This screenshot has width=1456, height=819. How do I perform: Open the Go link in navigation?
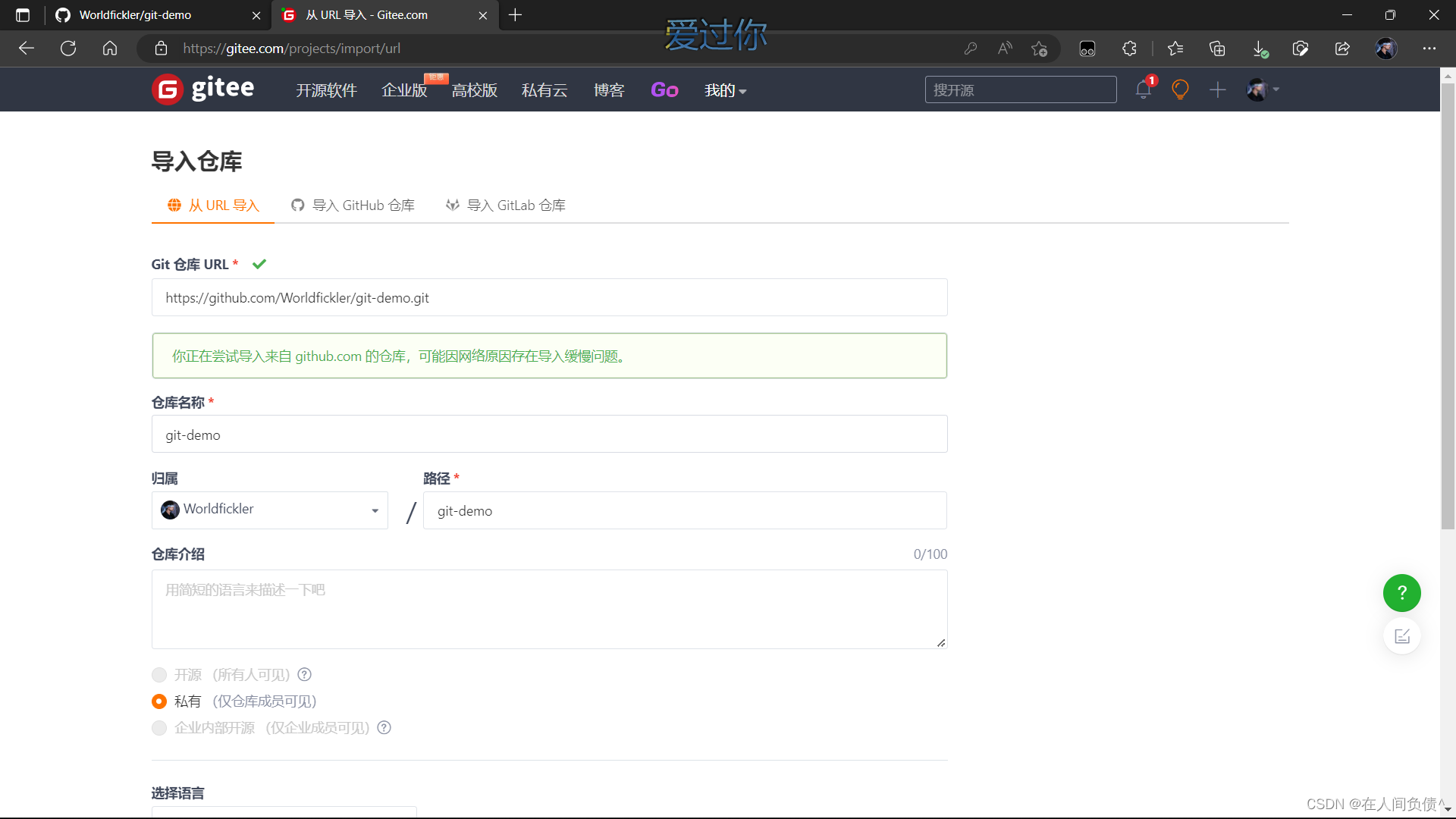pyautogui.click(x=664, y=90)
